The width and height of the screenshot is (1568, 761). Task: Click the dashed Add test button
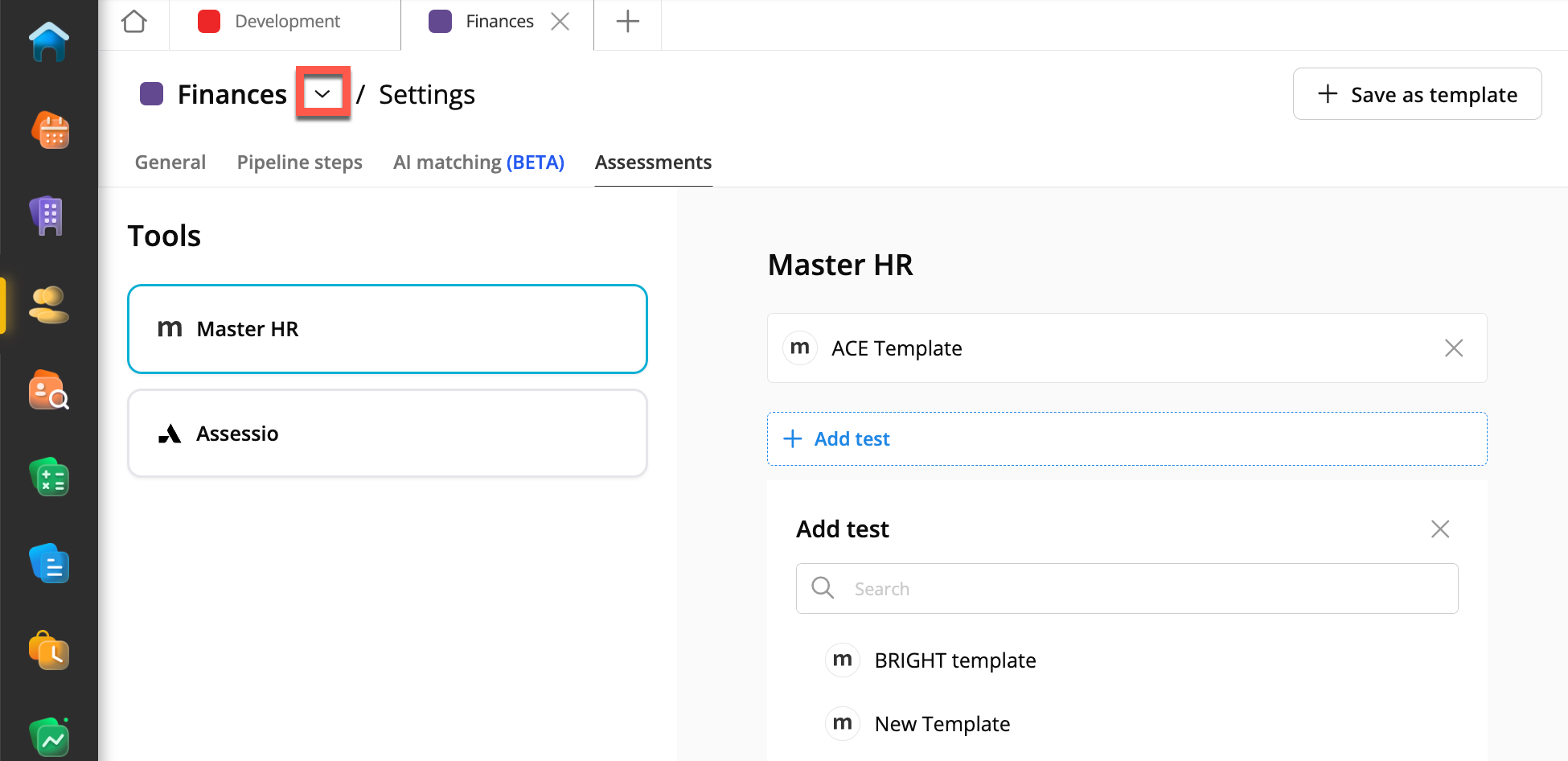pos(1127,438)
